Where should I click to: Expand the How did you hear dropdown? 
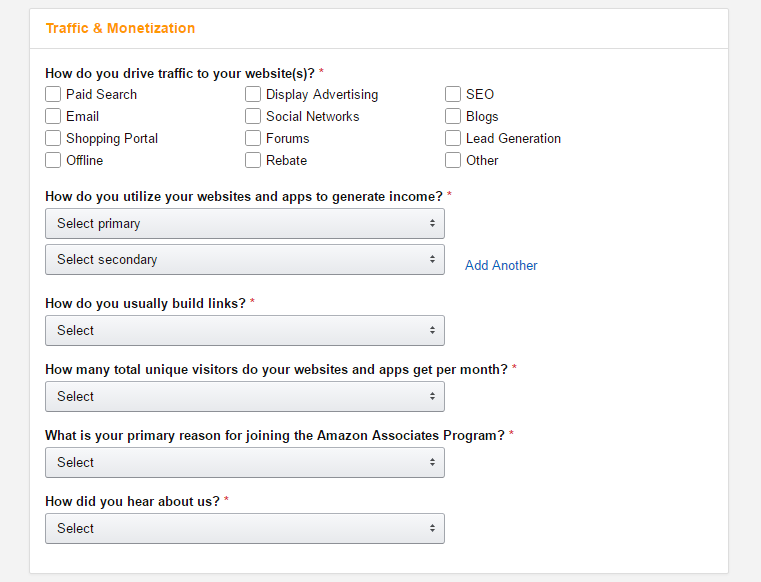click(245, 528)
